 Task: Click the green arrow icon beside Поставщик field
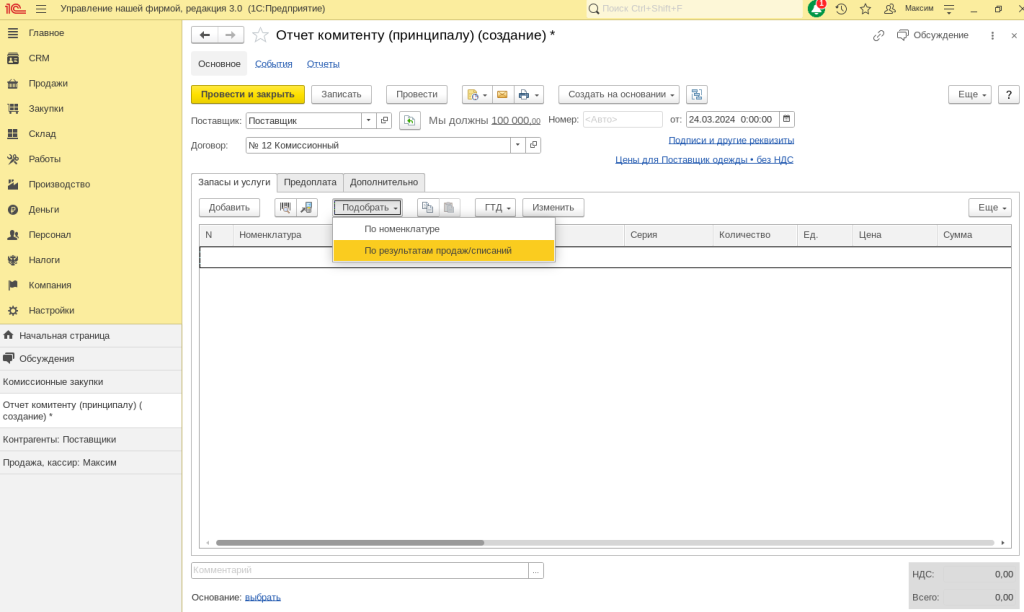click(409, 120)
